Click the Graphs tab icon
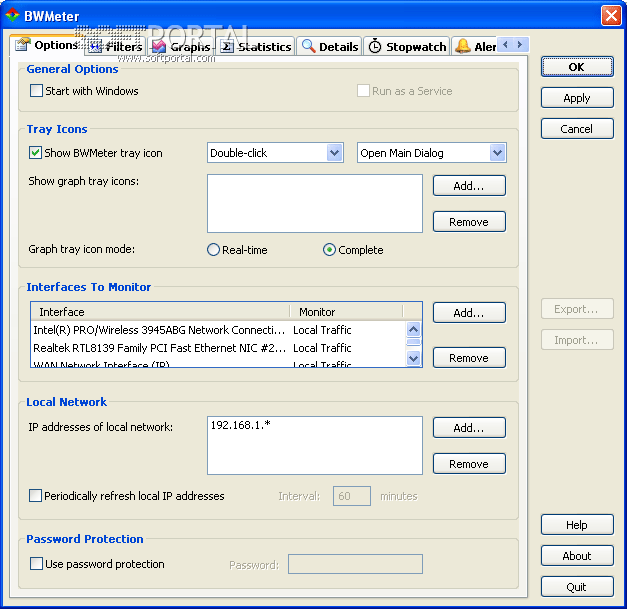This screenshot has height=609, width=627. point(159,47)
